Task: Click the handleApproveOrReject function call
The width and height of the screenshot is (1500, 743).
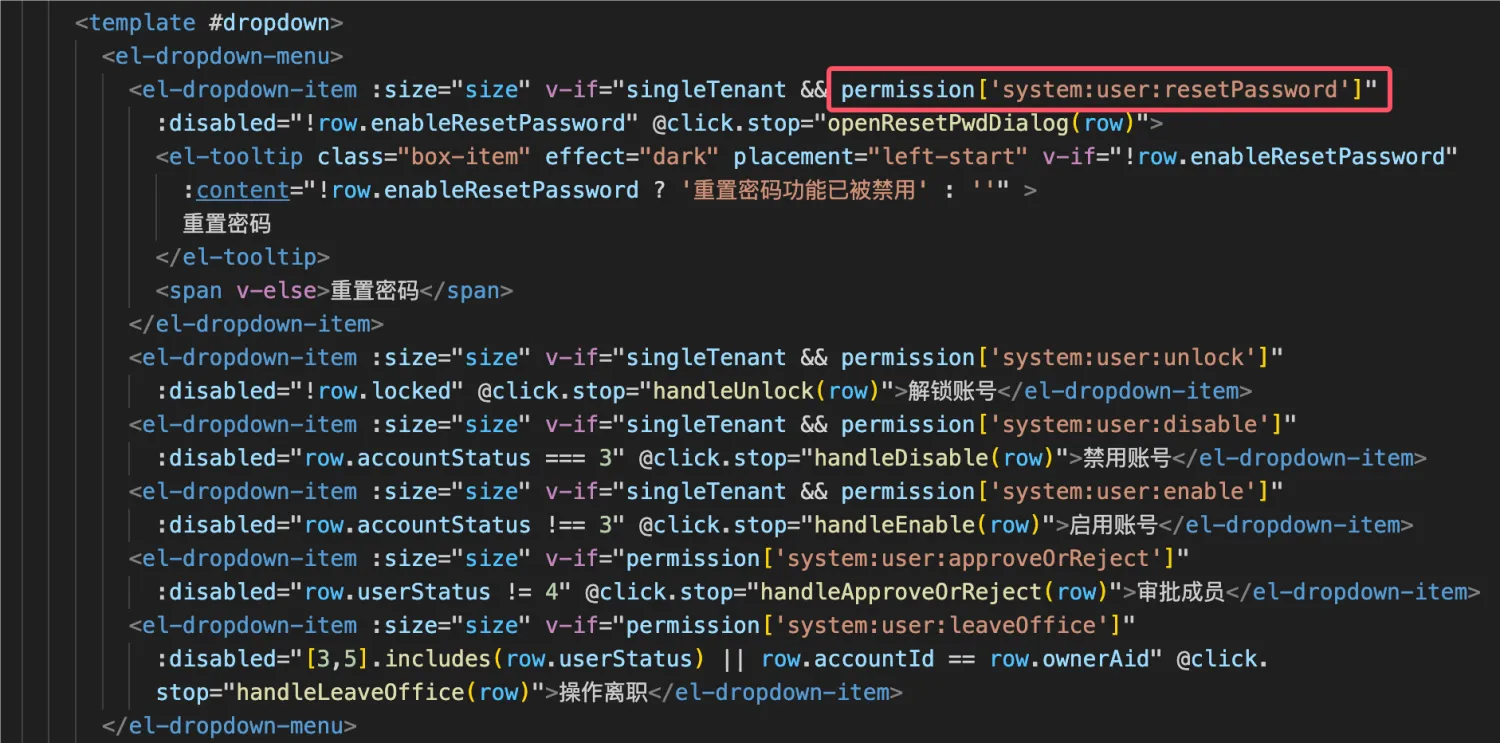Action: 934,592
